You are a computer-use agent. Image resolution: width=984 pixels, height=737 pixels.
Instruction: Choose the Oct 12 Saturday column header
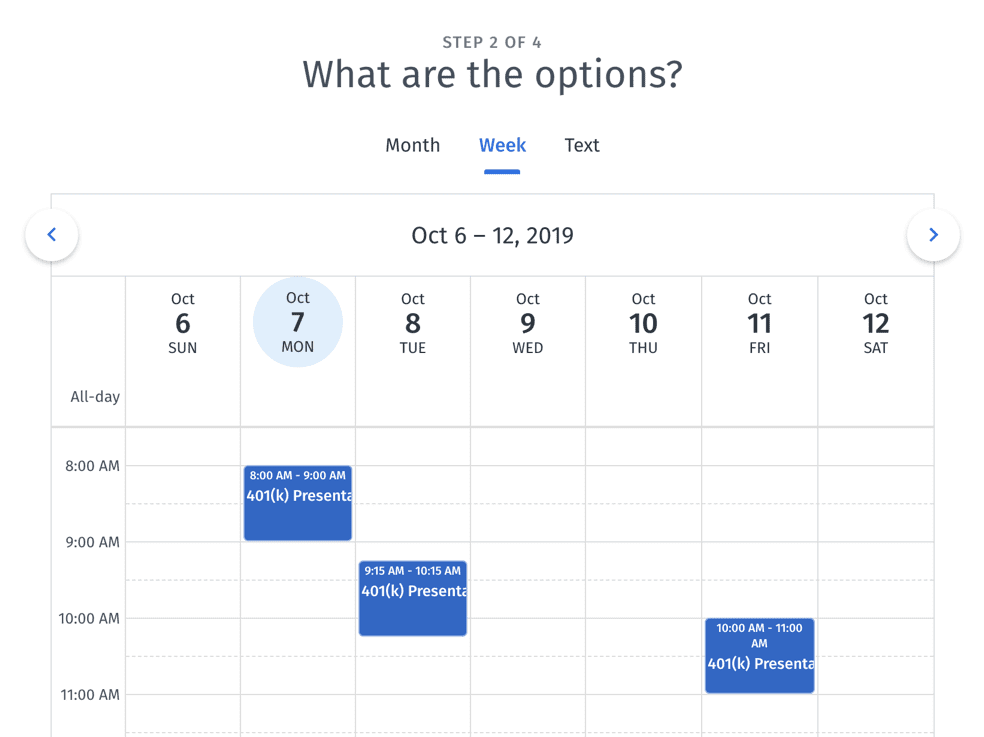(875, 323)
